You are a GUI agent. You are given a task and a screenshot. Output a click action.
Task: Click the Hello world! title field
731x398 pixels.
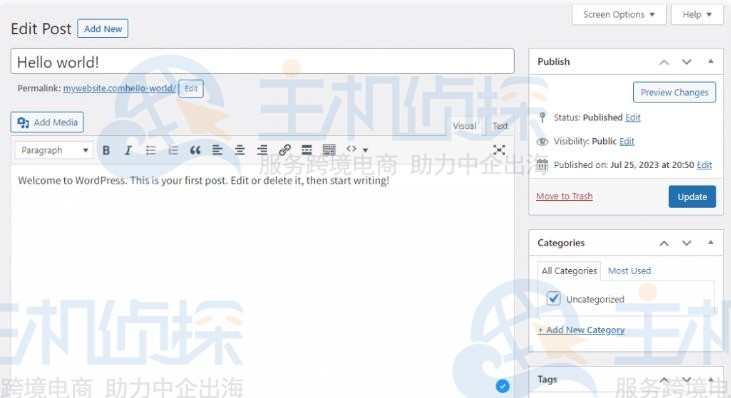pyautogui.click(x=262, y=62)
